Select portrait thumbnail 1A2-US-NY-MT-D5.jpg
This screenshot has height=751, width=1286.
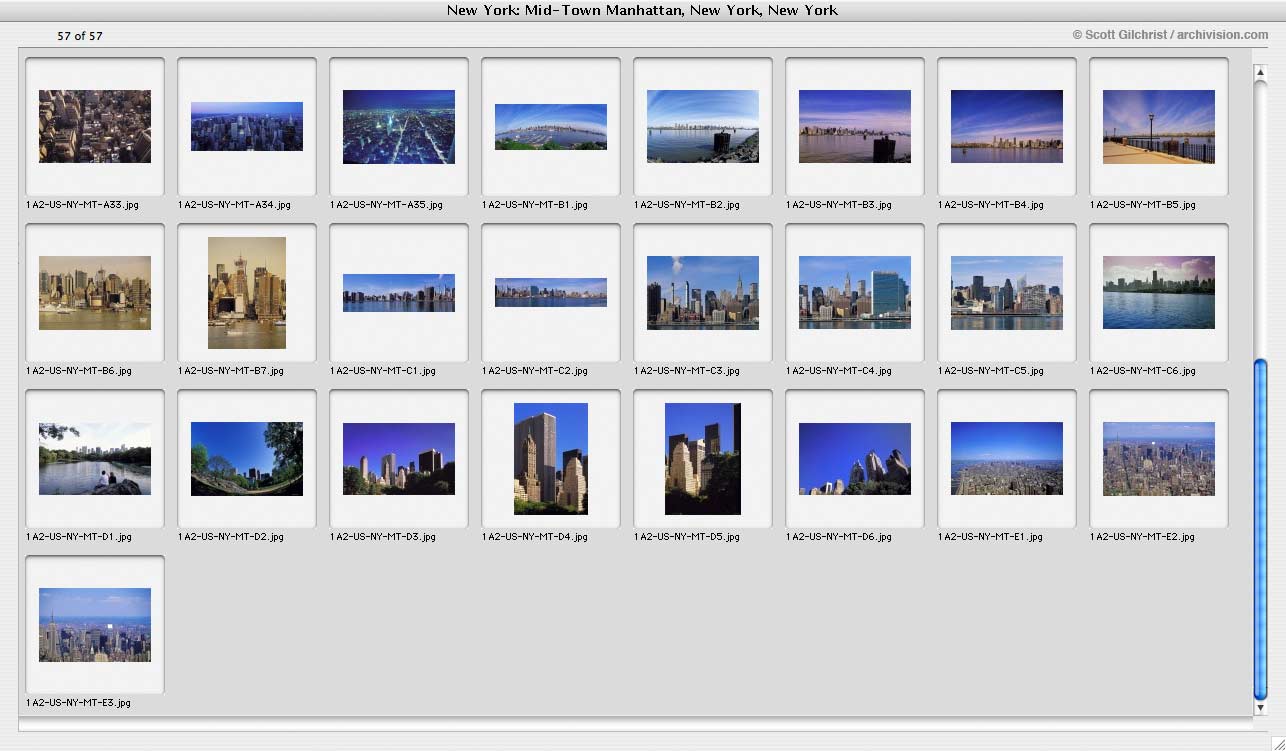(703, 459)
